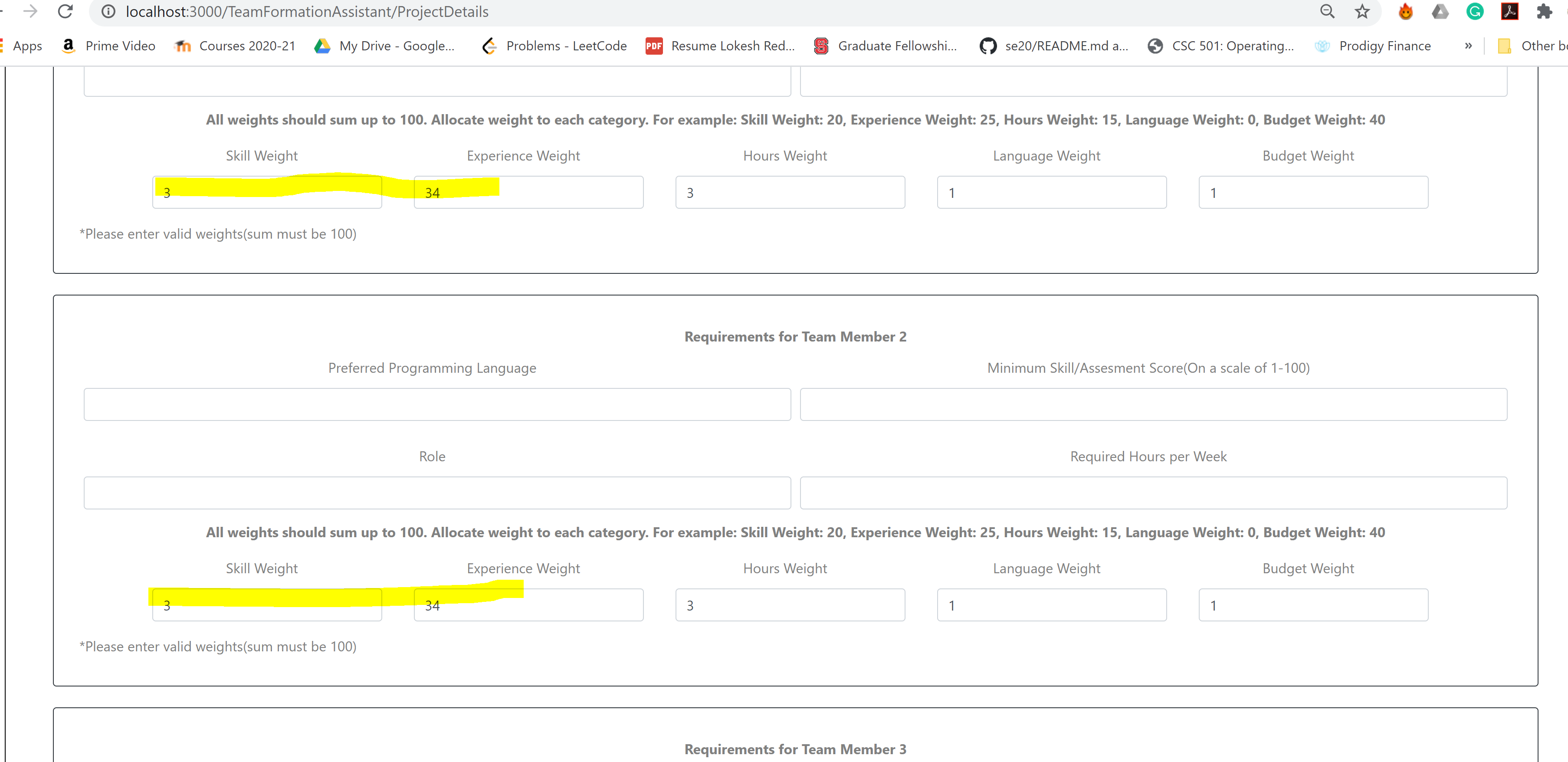Click the site information icon

tap(108, 12)
